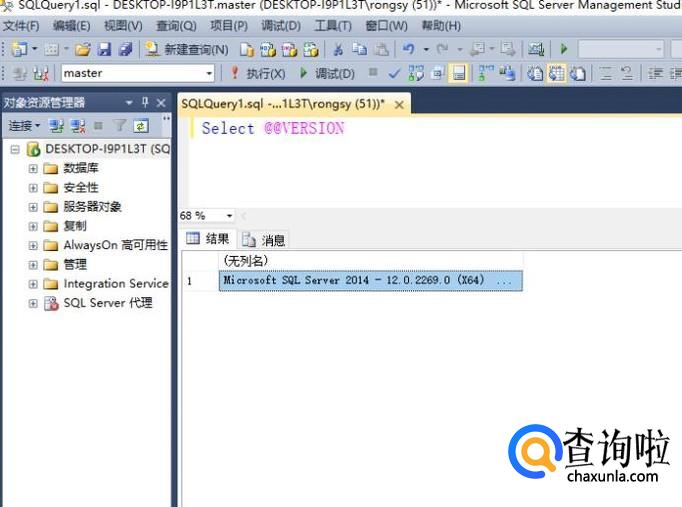The width and height of the screenshot is (682, 507).
Task: Click the Open File folder icon
Action: 83,49
